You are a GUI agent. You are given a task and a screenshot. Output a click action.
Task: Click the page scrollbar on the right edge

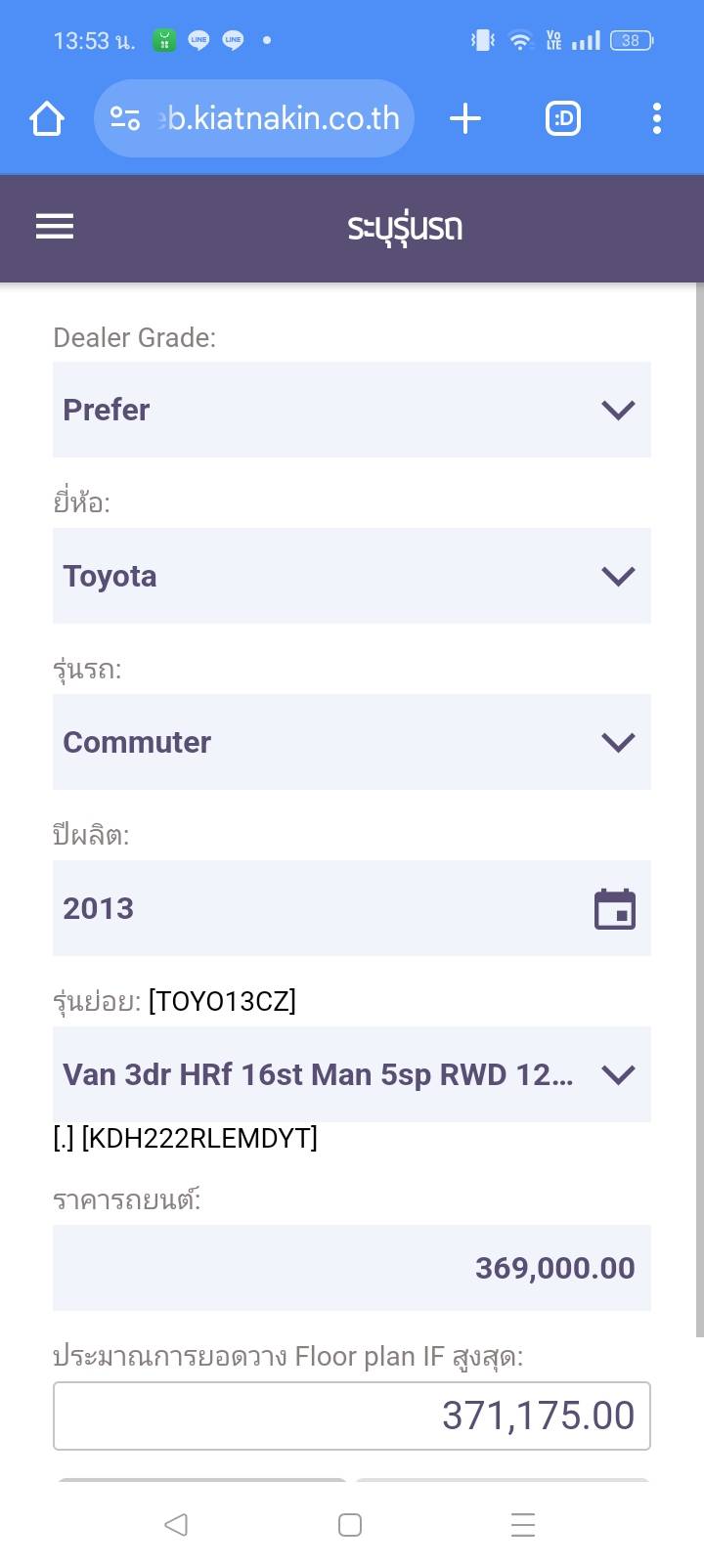point(699,811)
